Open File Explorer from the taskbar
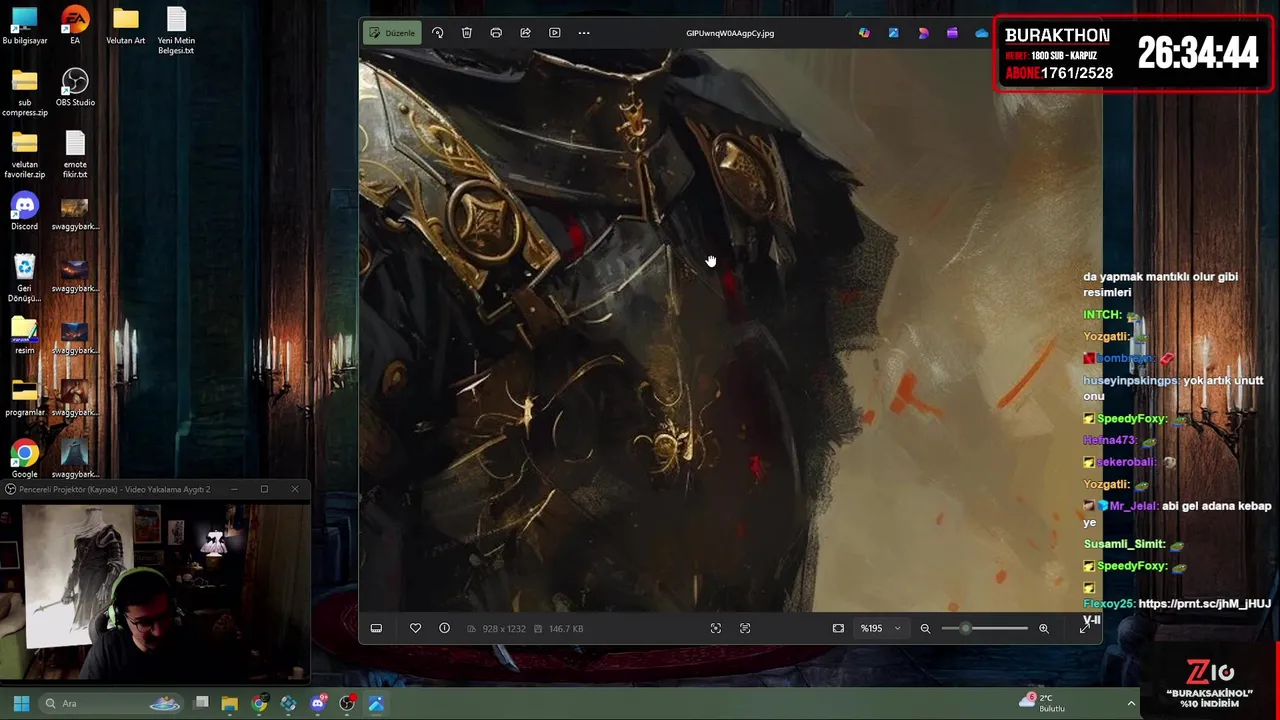Viewport: 1280px width, 720px height. (x=230, y=703)
